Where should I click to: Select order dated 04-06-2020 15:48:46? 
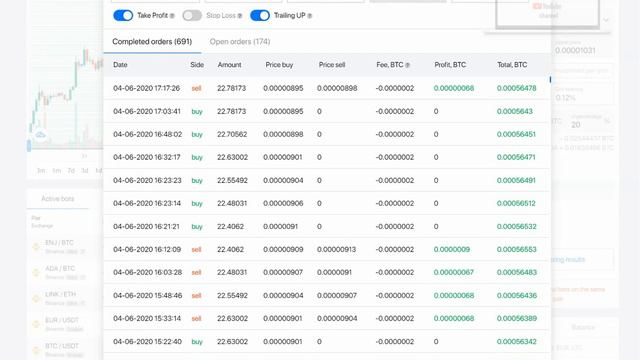point(327,296)
